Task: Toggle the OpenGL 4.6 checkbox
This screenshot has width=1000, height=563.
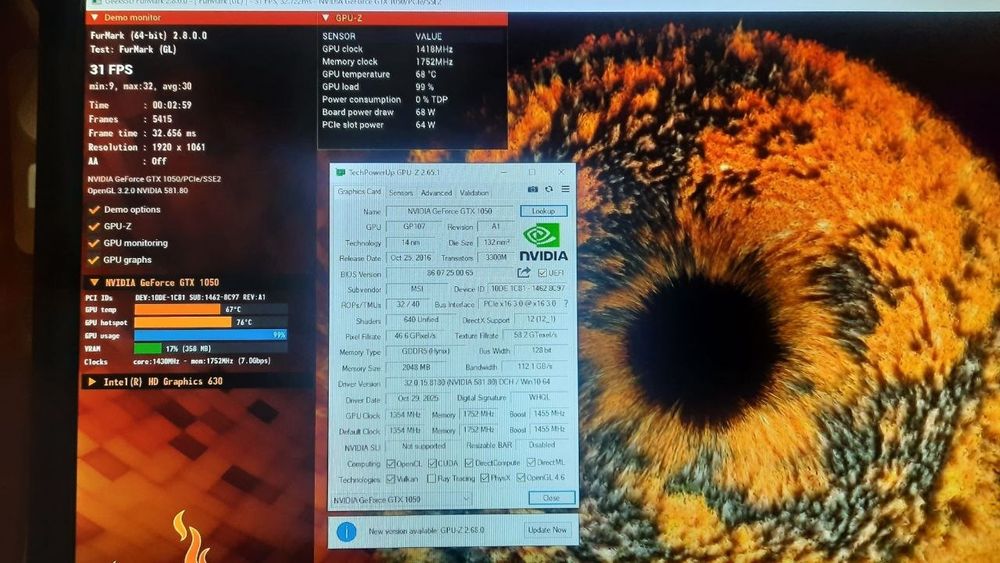Action: click(x=521, y=477)
